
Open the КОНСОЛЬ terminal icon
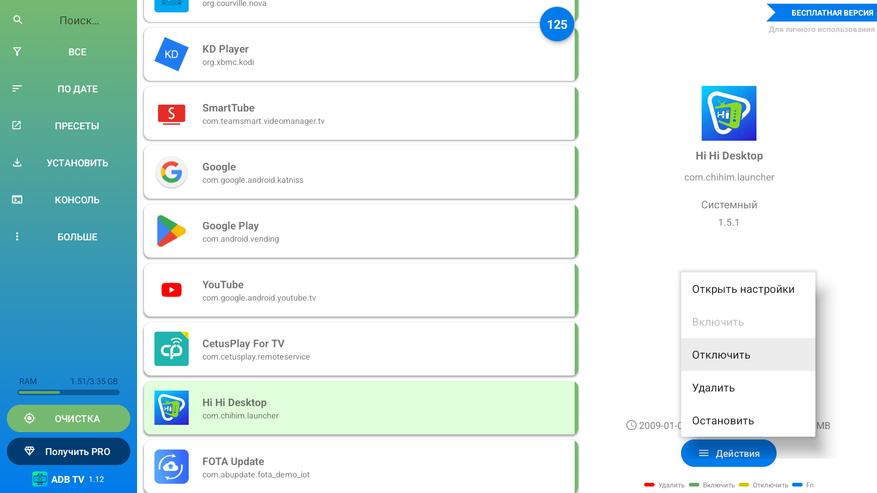pyautogui.click(x=17, y=200)
